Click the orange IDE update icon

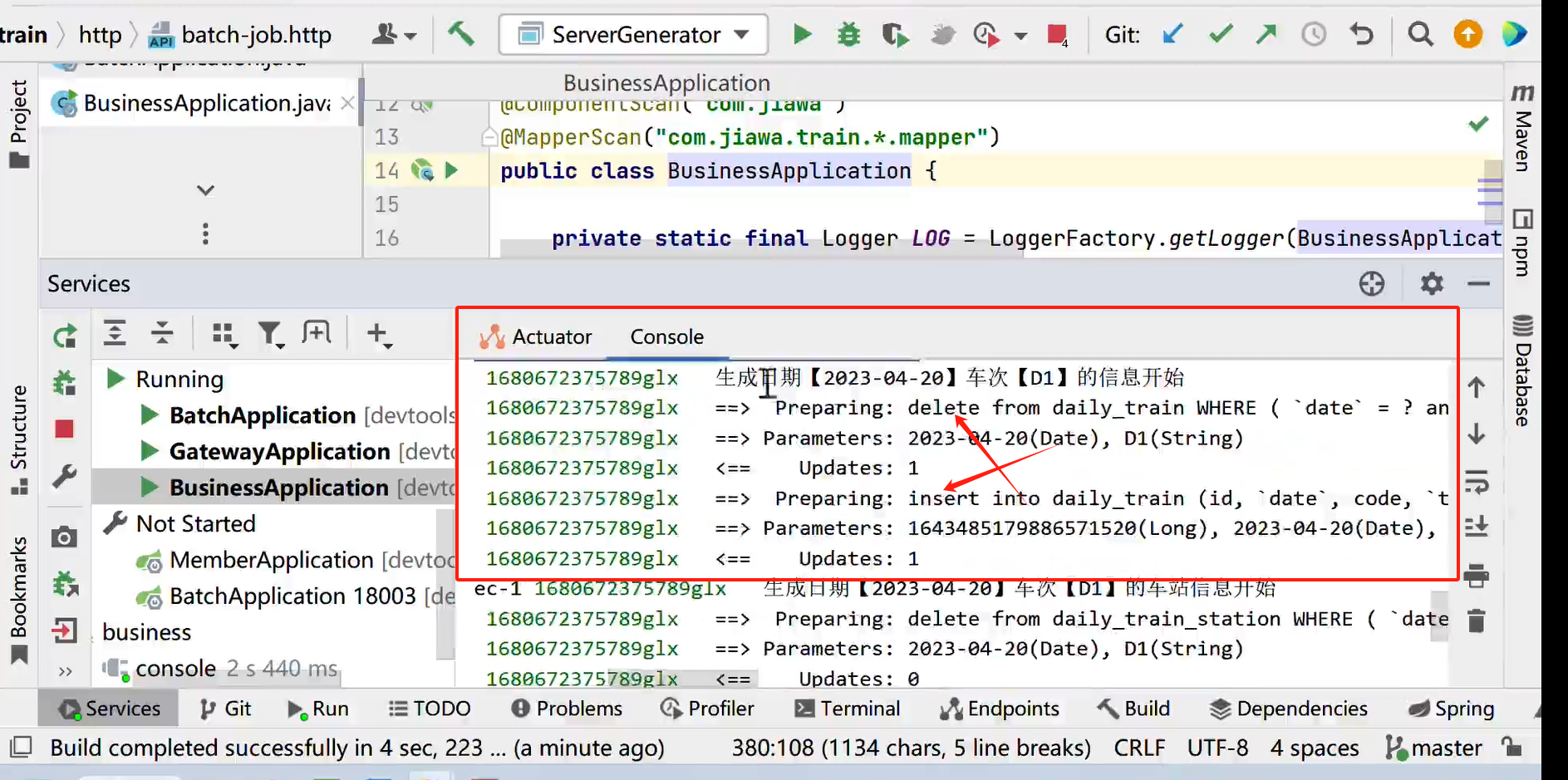pyautogui.click(x=1467, y=34)
